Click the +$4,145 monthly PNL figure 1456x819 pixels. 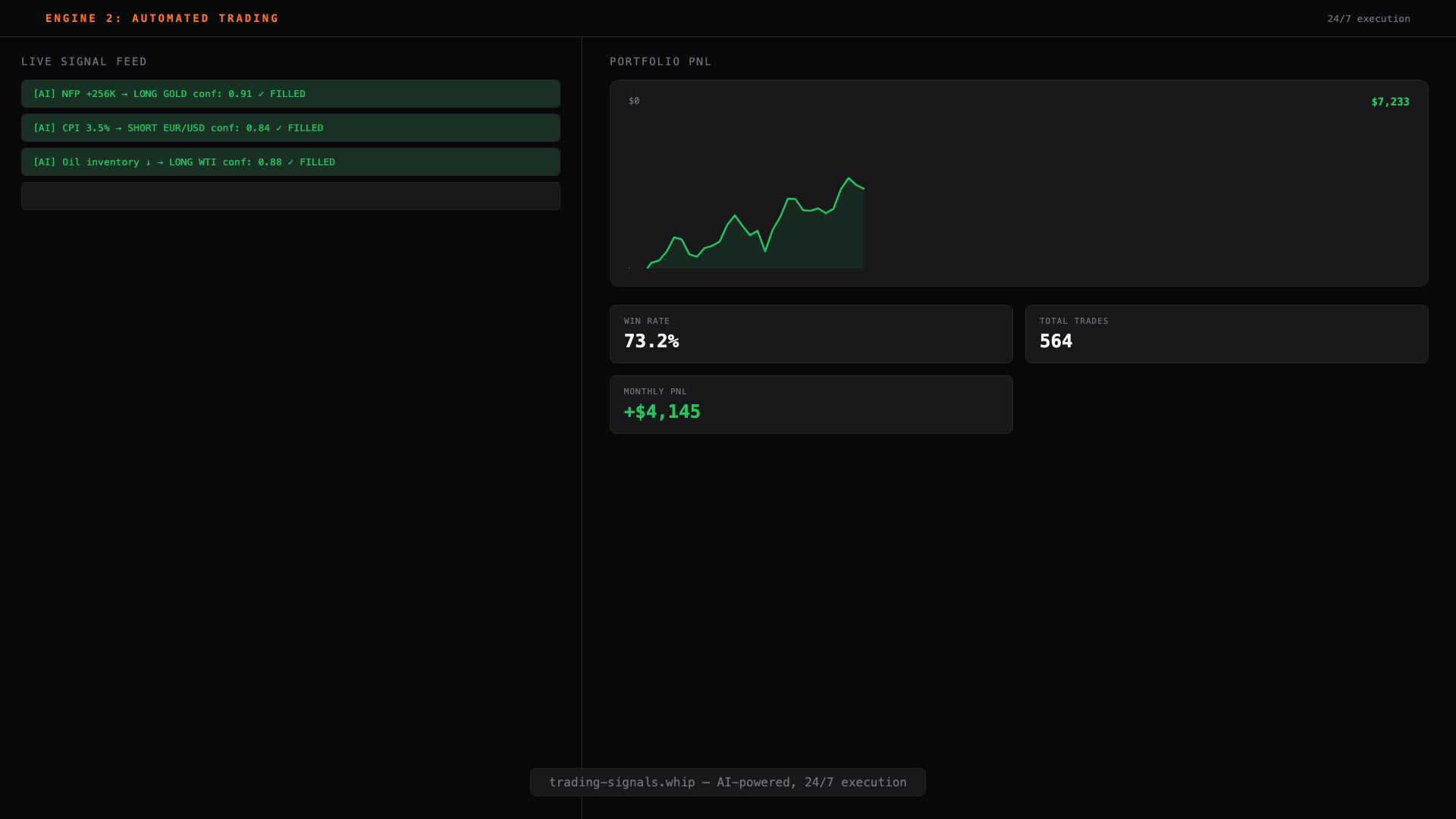[x=662, y=412]
